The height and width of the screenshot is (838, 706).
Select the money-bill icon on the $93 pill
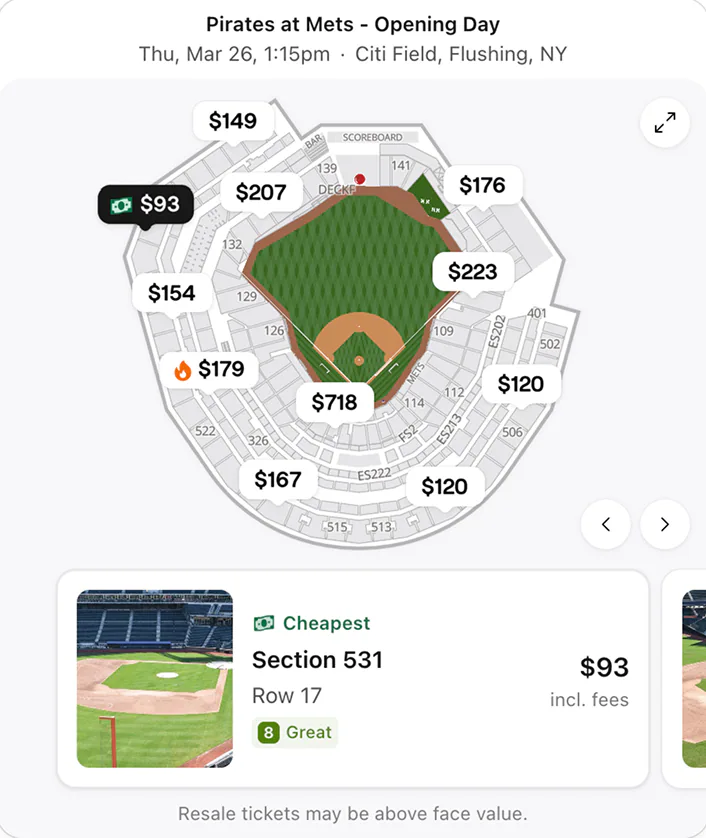coord(122,204)
